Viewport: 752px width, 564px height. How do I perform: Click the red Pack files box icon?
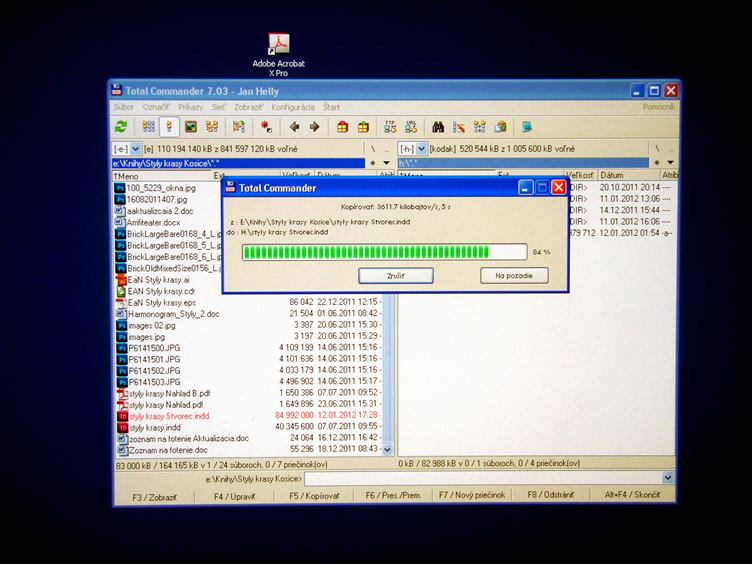342,127
